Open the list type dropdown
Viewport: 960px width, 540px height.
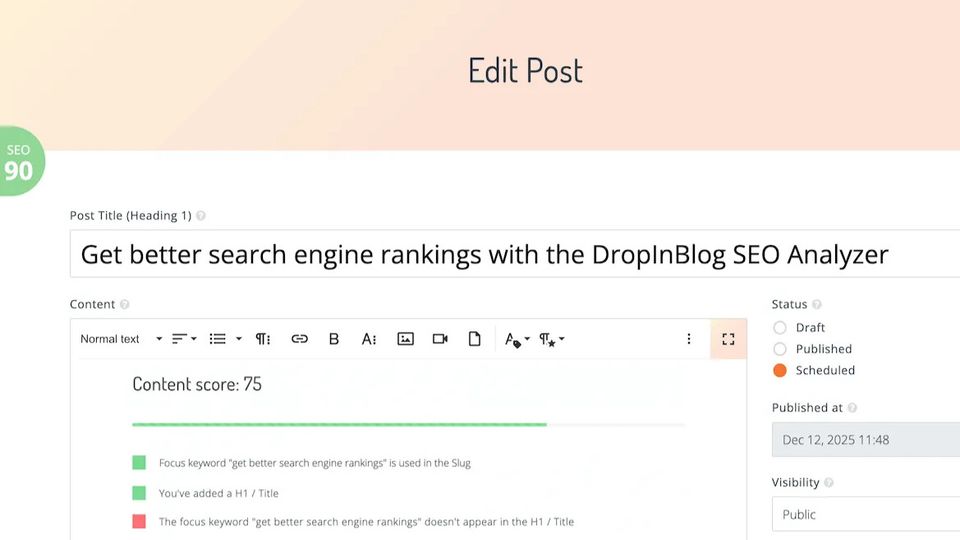225,339
